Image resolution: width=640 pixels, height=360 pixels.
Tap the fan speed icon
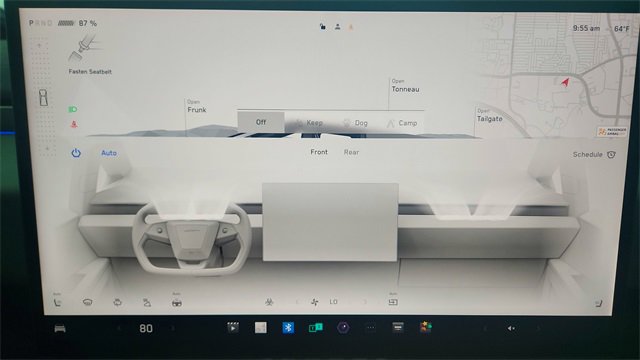coord(315,302)
